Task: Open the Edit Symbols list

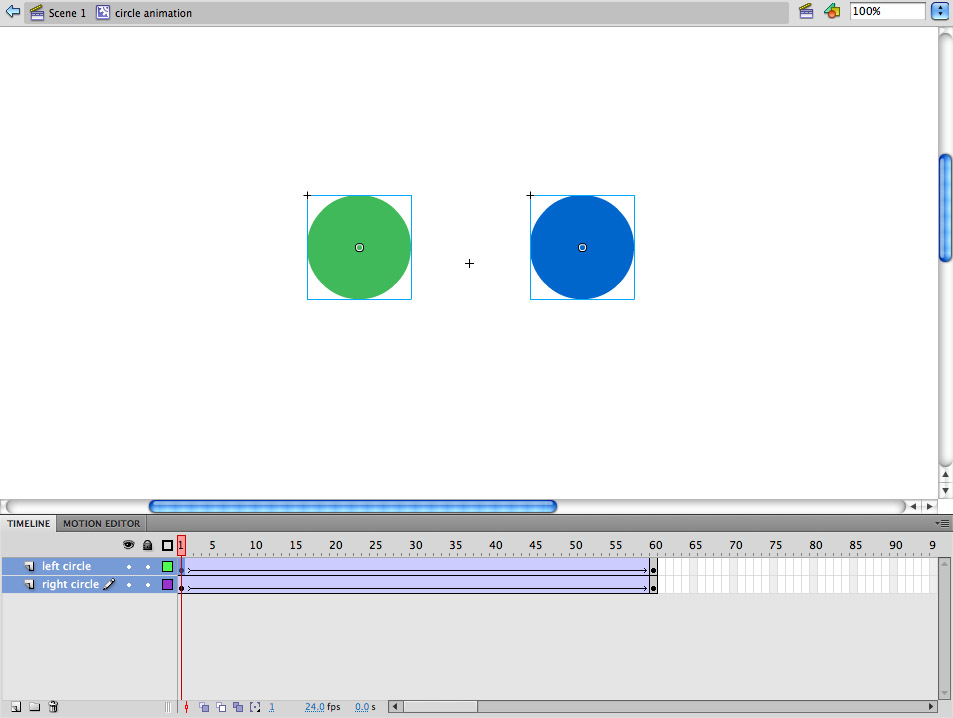Action: [x=832, y=11]
